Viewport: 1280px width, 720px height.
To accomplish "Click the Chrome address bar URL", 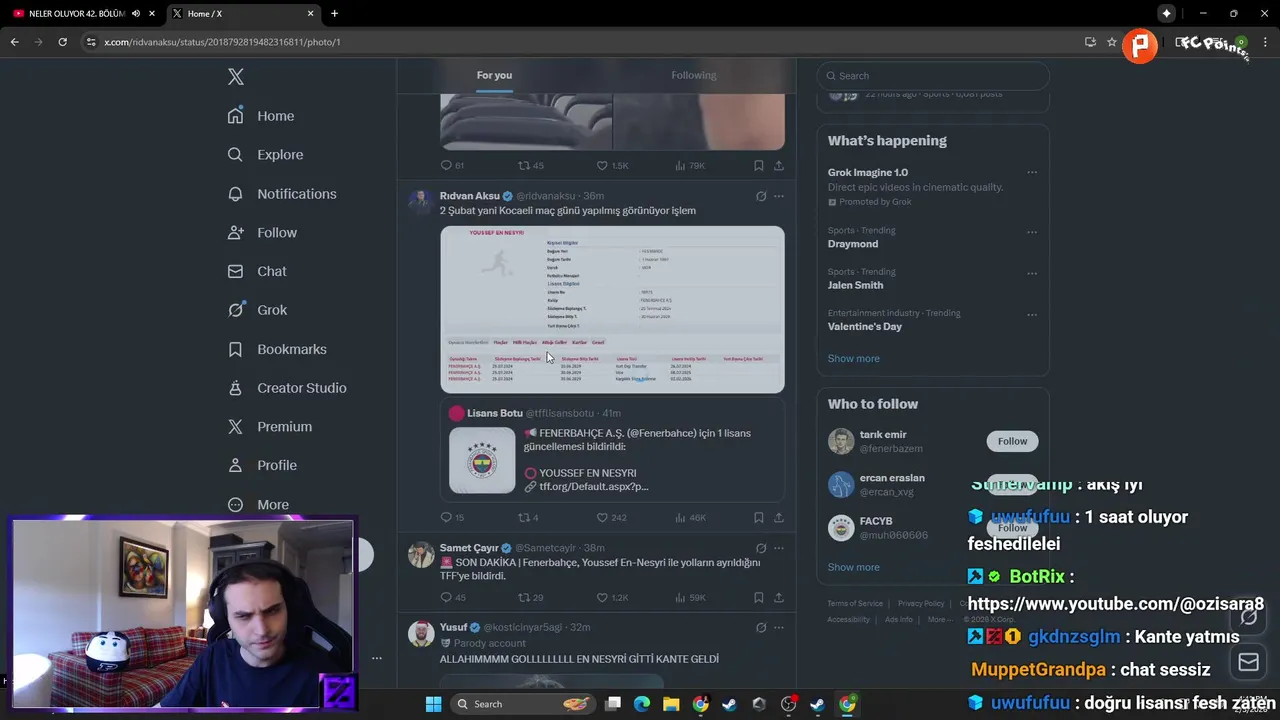I will tap(222, 42).
